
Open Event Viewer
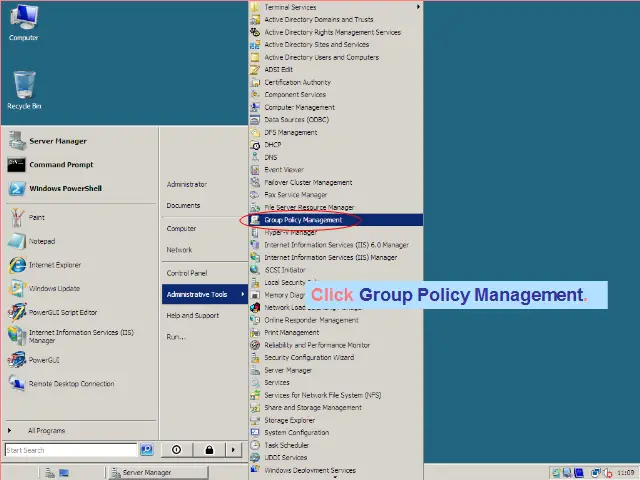pyautogui.click(x=336, y=170)
